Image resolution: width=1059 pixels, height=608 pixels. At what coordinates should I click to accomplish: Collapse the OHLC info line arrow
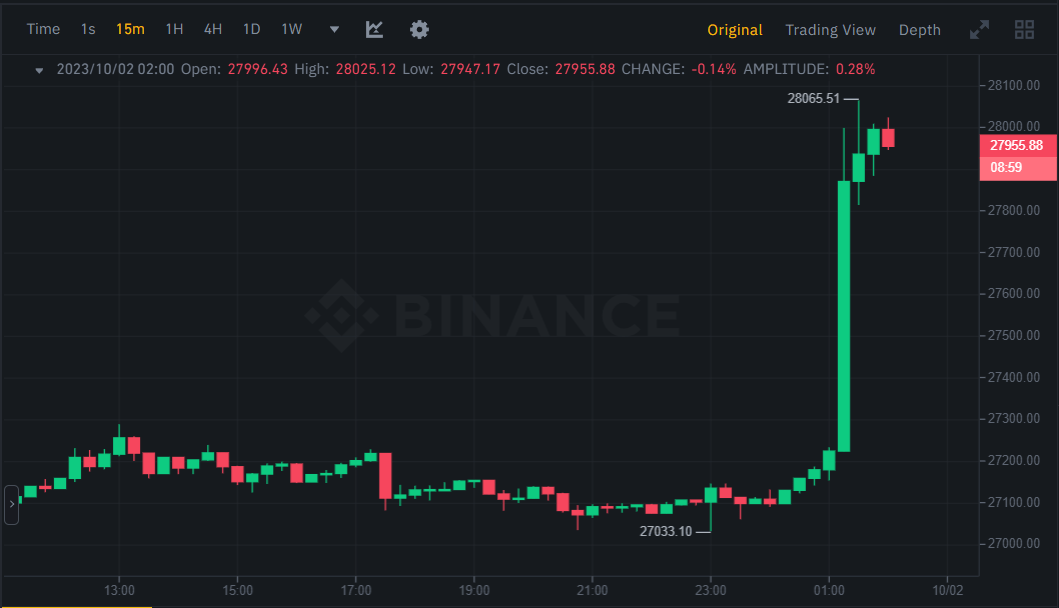click(39, 70)
